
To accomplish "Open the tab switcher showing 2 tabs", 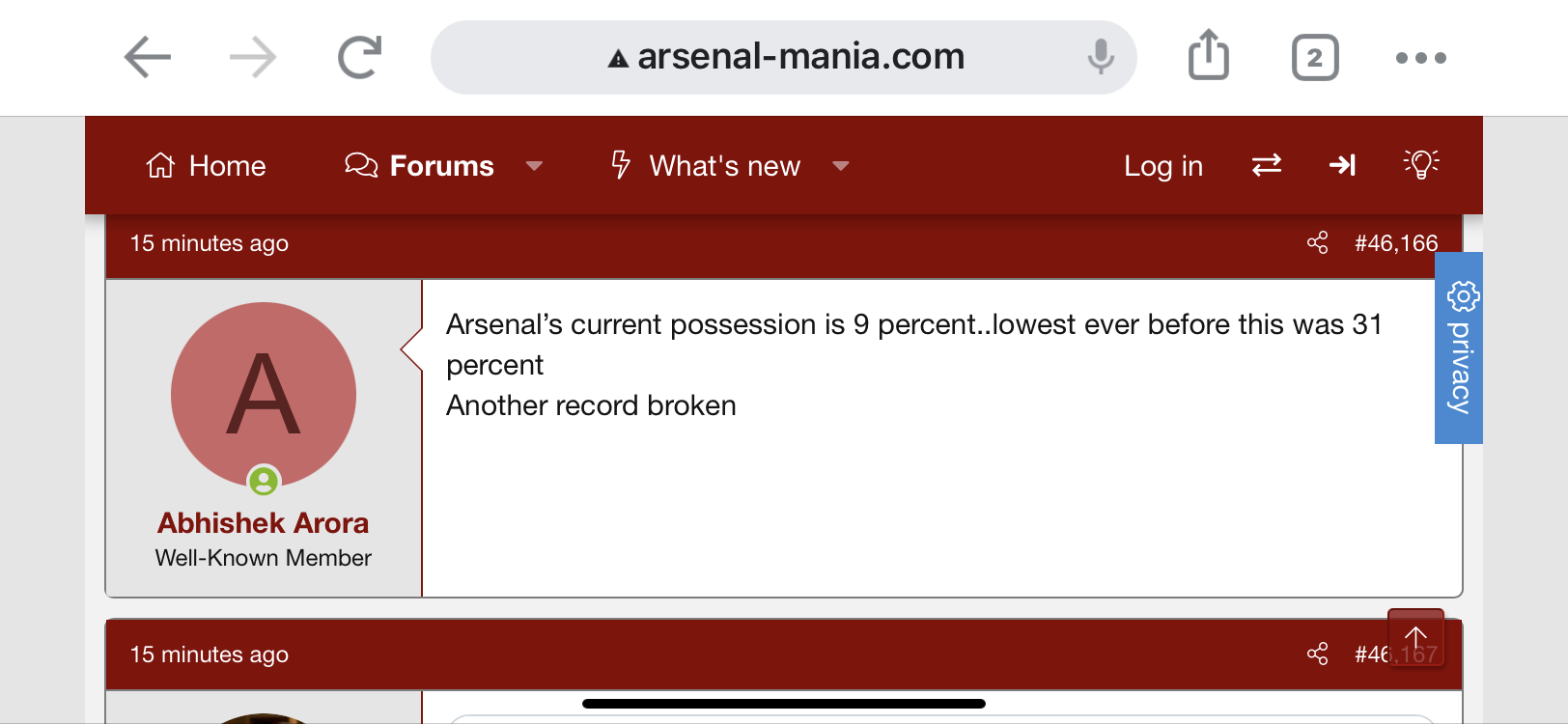I will (1315, 58).
